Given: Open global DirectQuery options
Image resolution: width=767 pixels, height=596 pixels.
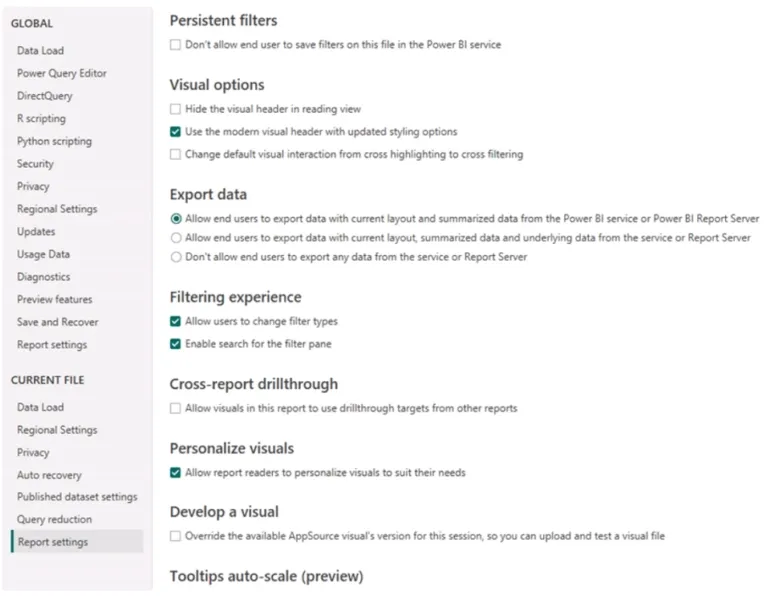Looking at the screenshot, I should coord(45,96).
